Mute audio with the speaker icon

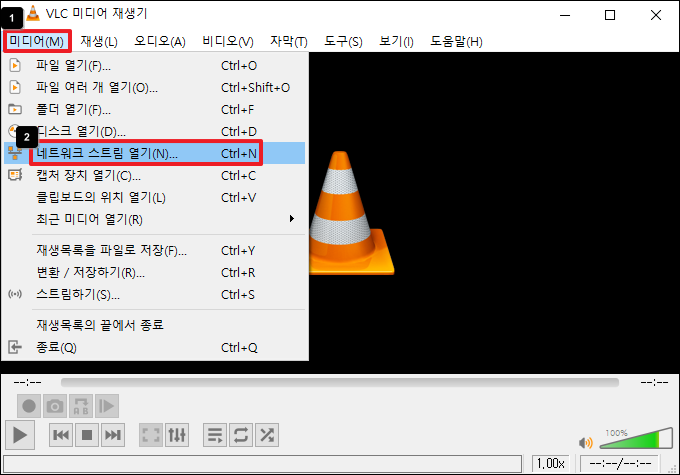[x=585, y=442]
